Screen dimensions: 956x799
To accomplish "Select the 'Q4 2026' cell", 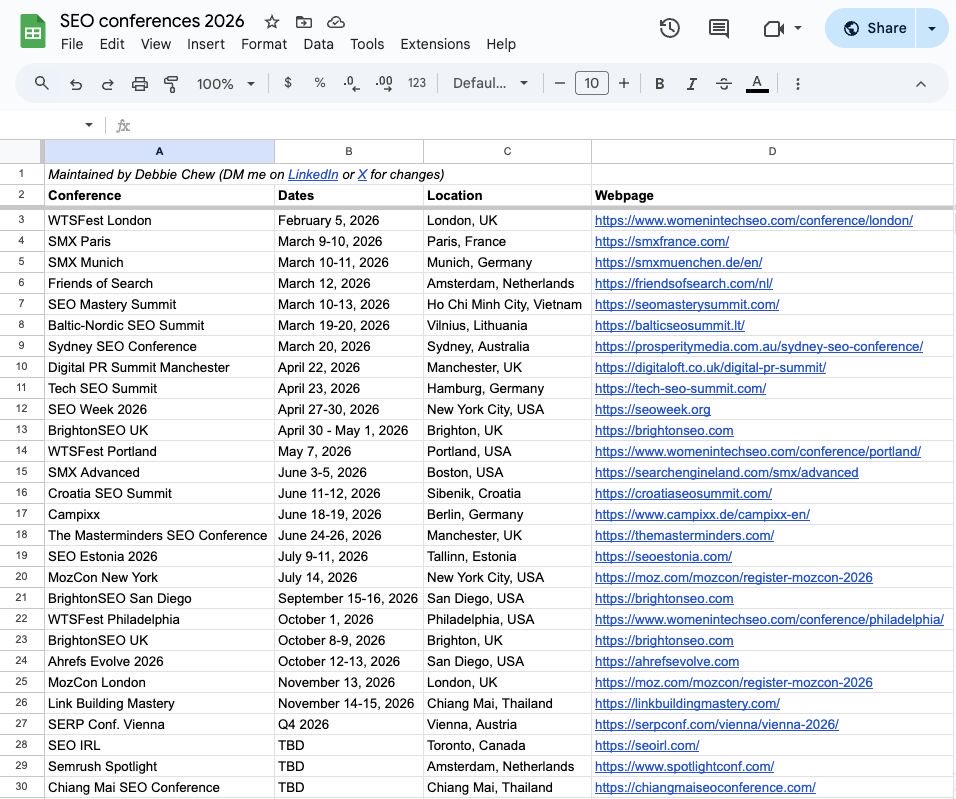I will coord(349,725).
